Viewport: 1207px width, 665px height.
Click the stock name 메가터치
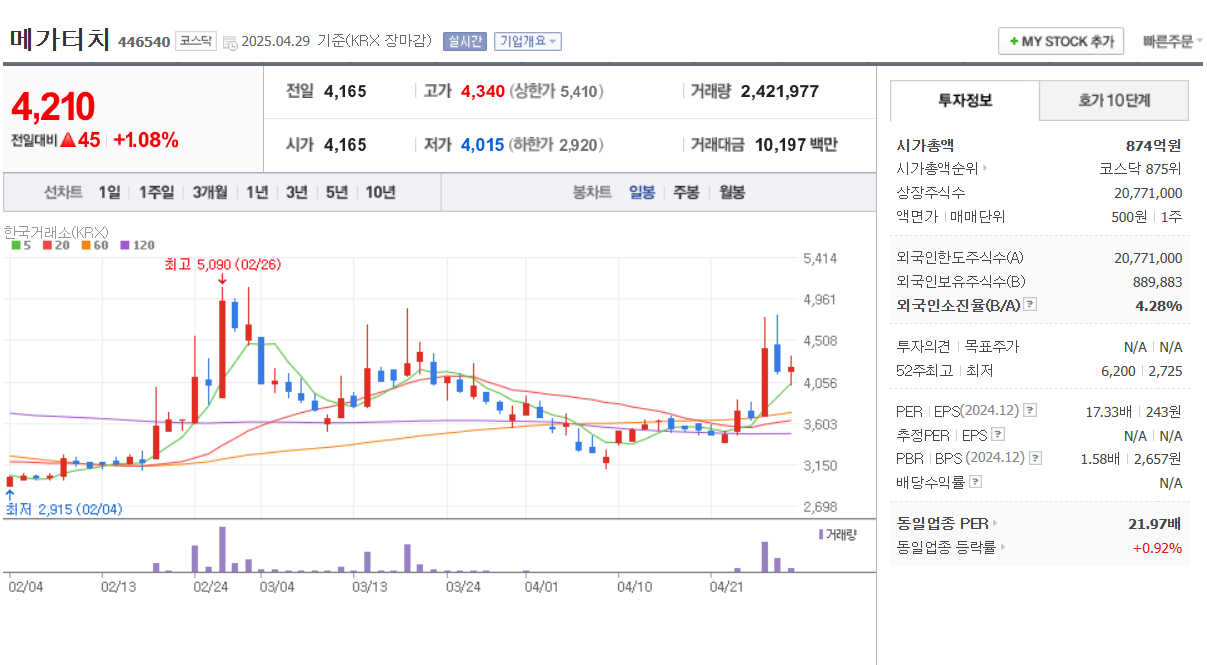pos(60,40)
